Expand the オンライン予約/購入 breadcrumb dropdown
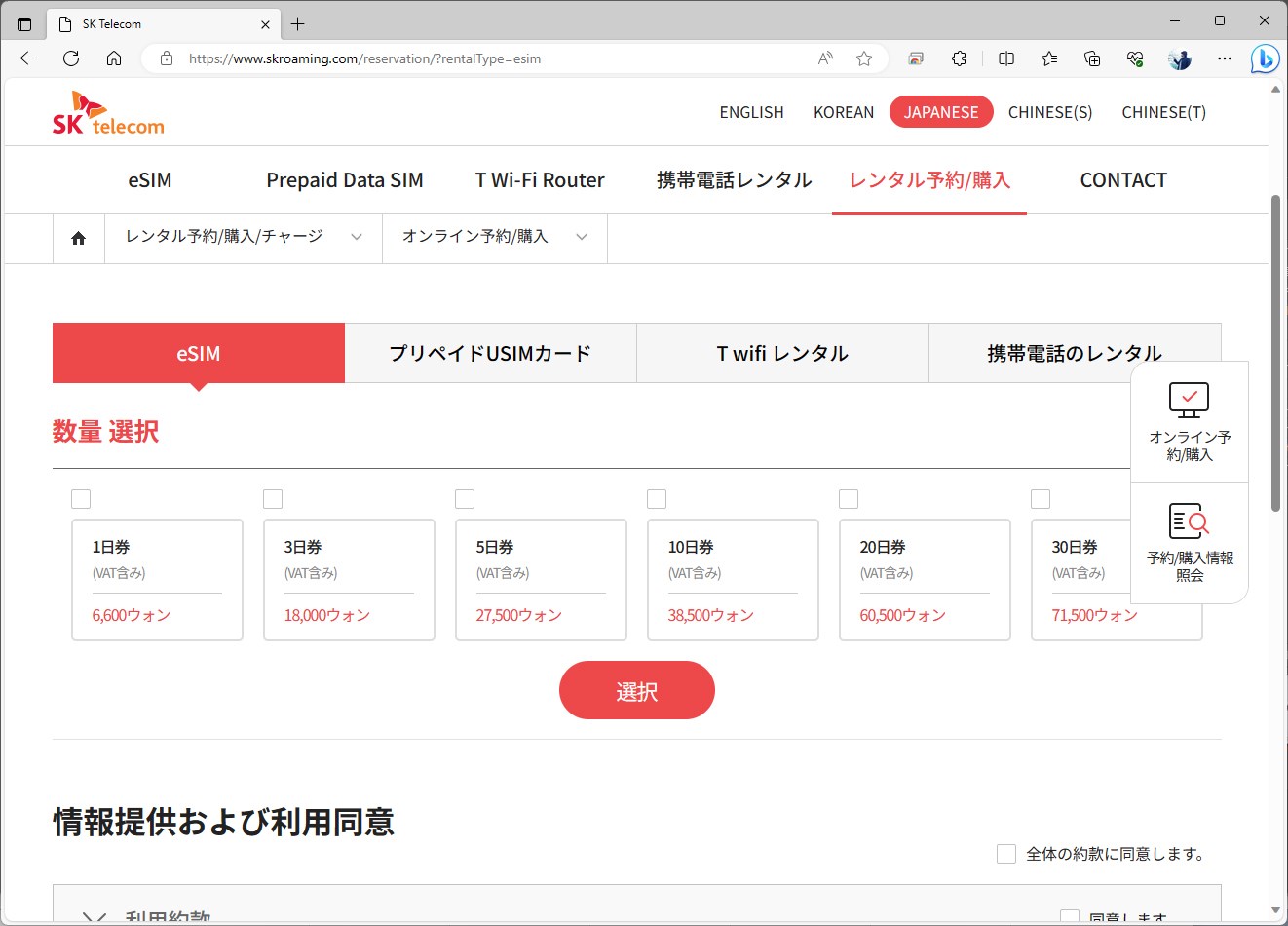This screenshot has width=1288, height=926. (x=582, y=237)
